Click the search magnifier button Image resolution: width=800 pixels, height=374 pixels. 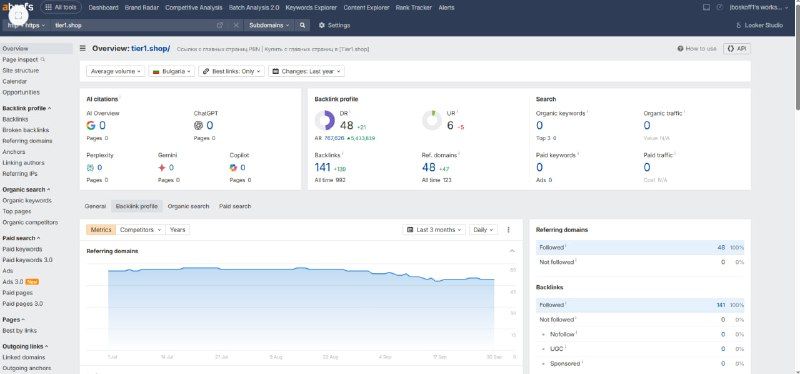click(303, 25)
